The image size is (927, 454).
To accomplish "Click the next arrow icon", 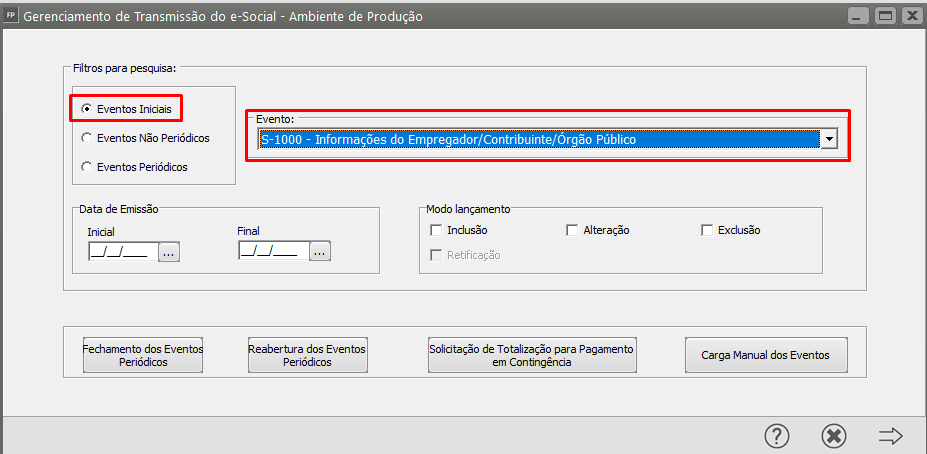I will 890,436.
